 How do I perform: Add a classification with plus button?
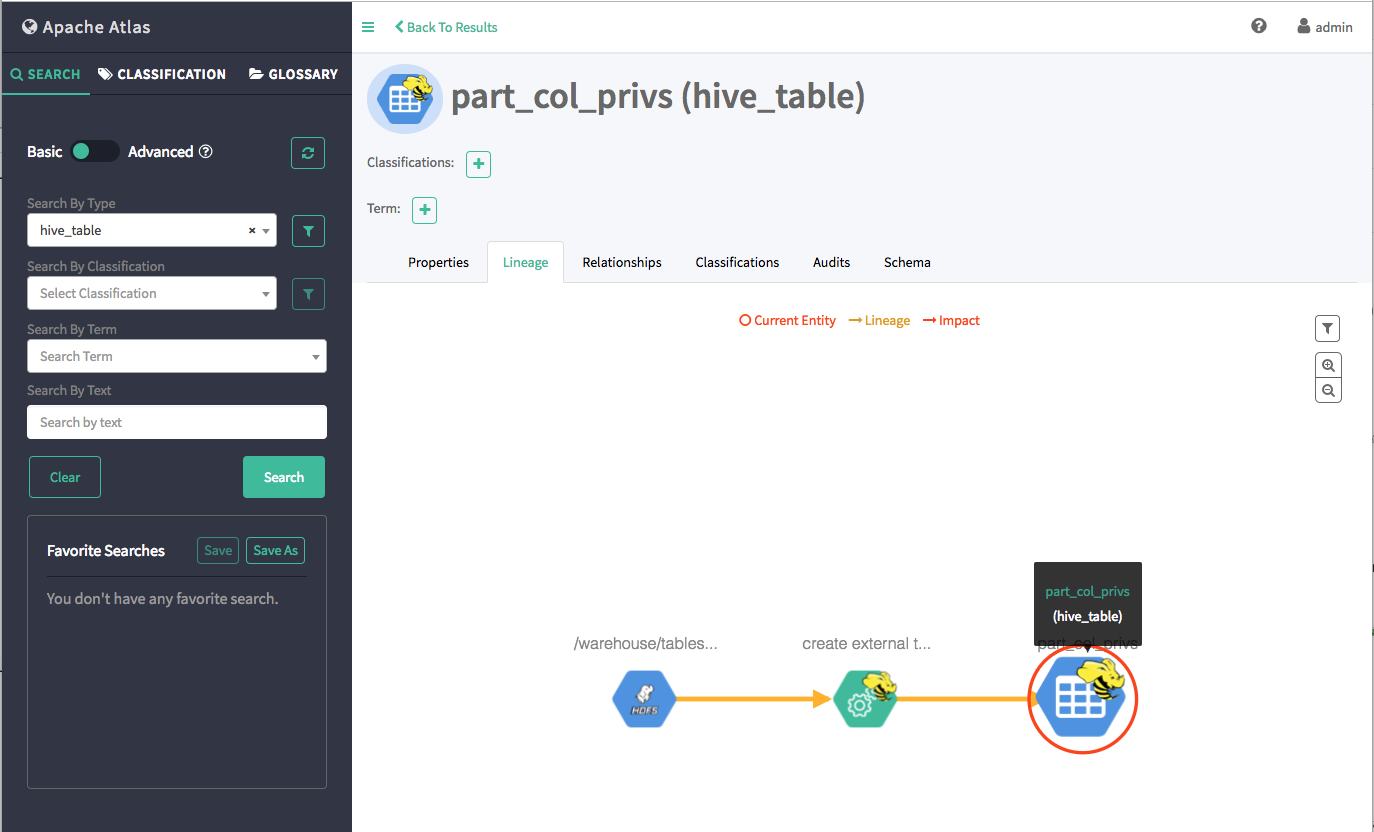click(479, 163)
